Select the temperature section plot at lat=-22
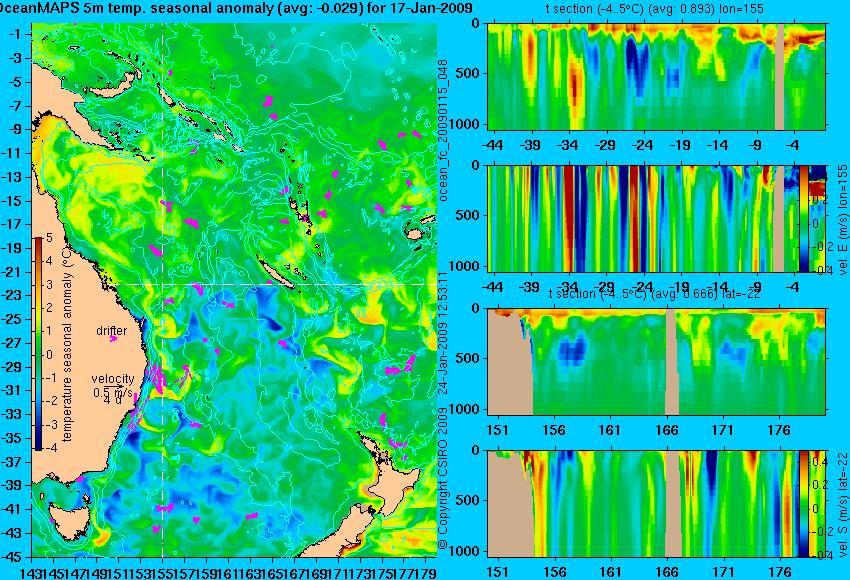Viewport: 850px width, 580px height. 656,362
